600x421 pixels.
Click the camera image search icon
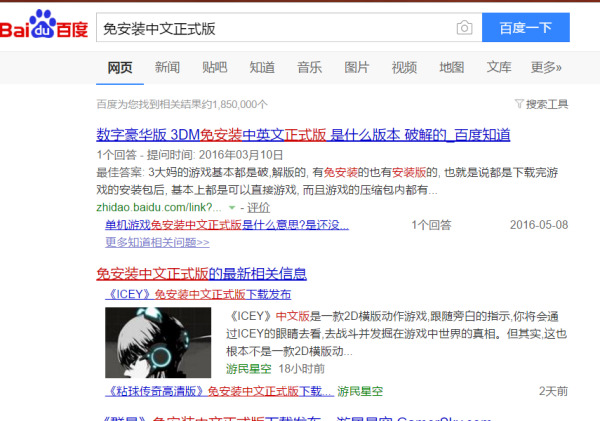tap(464, 28)
